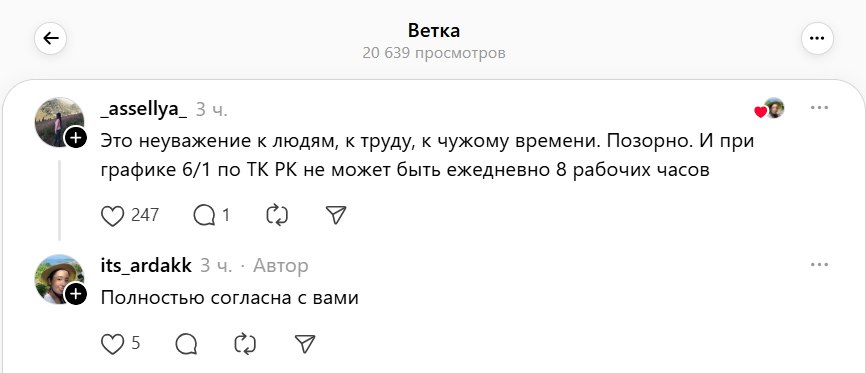This screenshot has height=373, width=866.
Task: Open replies on the _assellya_ comment
Action: [x=204, y=215]
